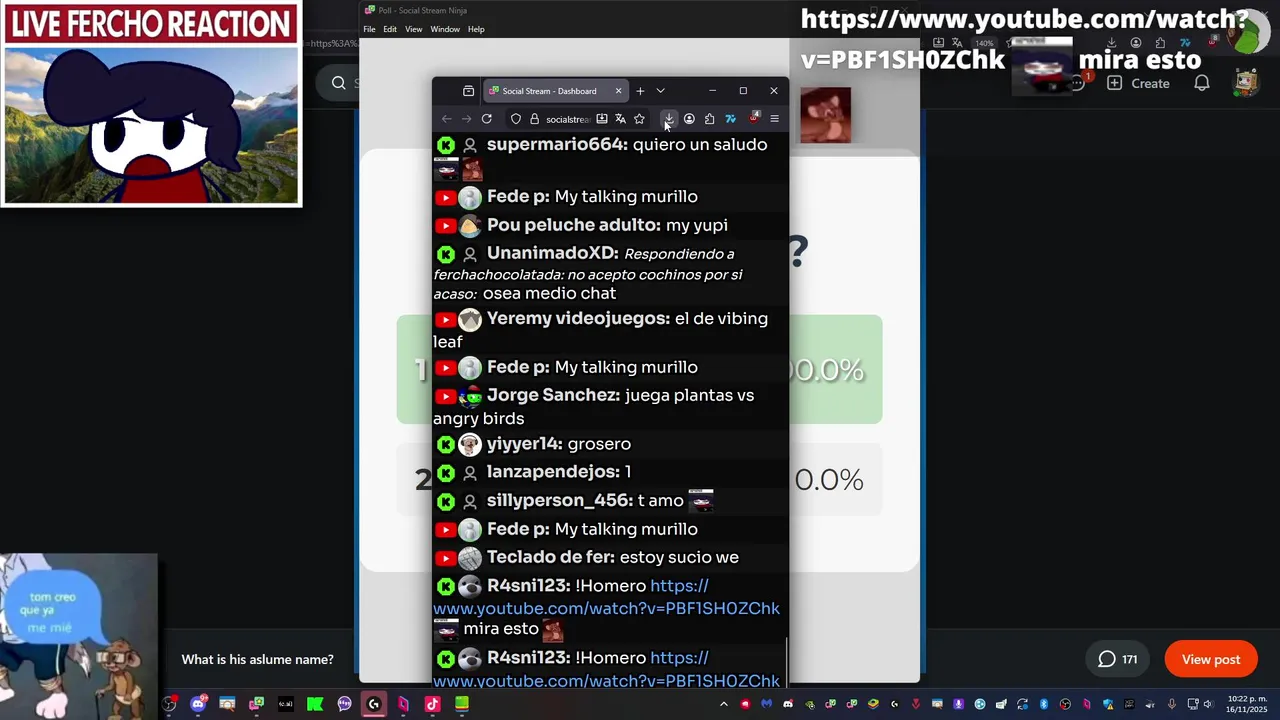This screenshot has height=720, width=1280.
Task: Open File menu in Social Stream Ninja
Action: pyautogui.click(x=369, y=29)
